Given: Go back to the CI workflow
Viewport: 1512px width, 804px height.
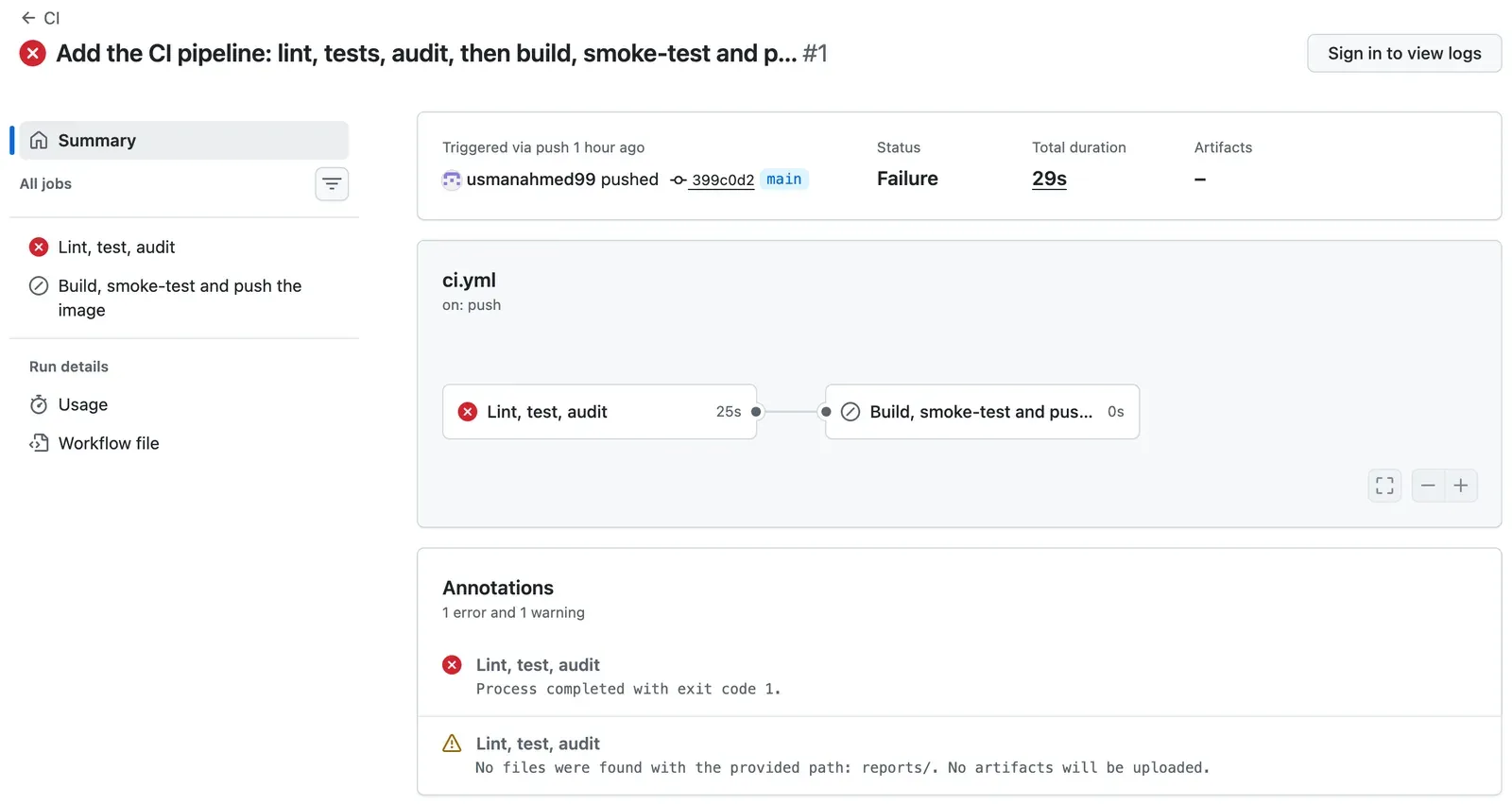Looking at the screenshot, I should coord(40,18).
